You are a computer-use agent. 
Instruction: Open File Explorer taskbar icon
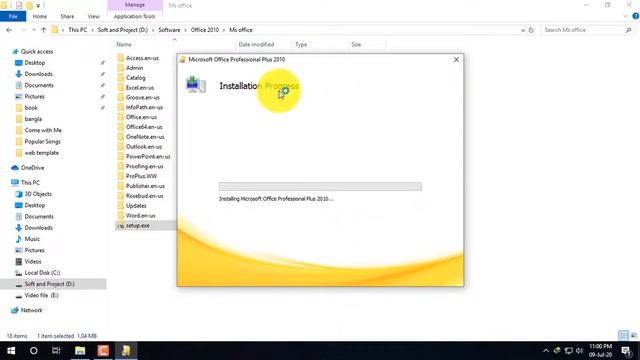(x=80, y=351)
